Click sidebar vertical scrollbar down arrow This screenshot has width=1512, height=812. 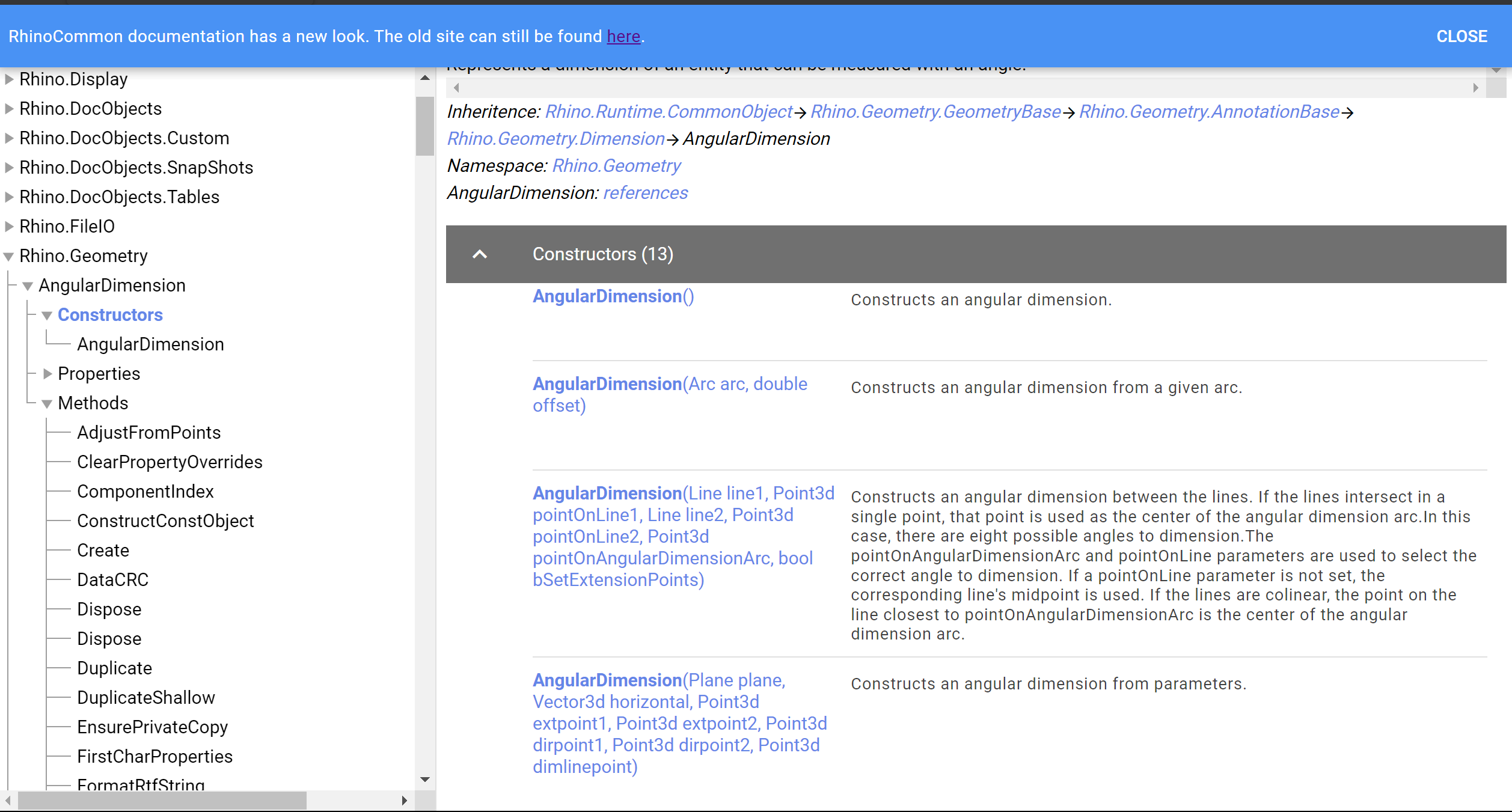pyautogui.click(x=425, y=780)
